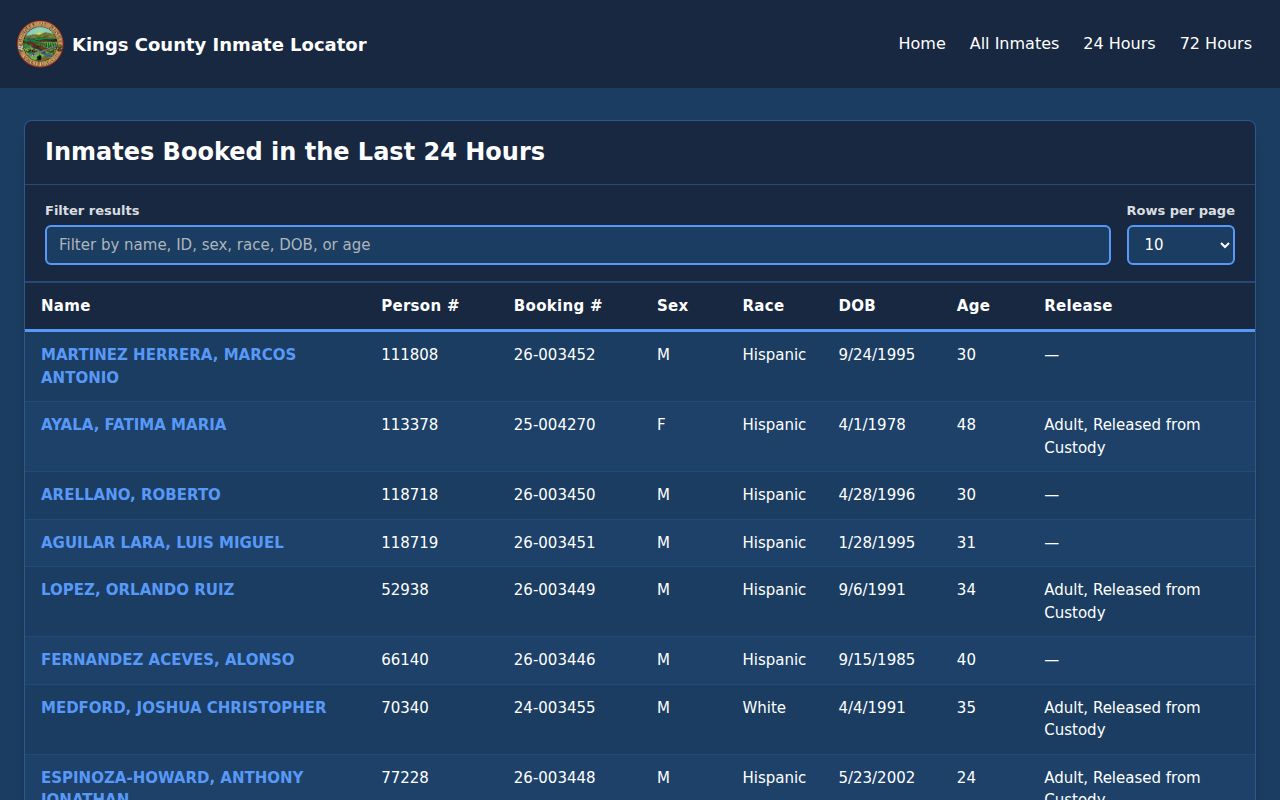Click date of birth 4/28/1996

tap(876, 495)
